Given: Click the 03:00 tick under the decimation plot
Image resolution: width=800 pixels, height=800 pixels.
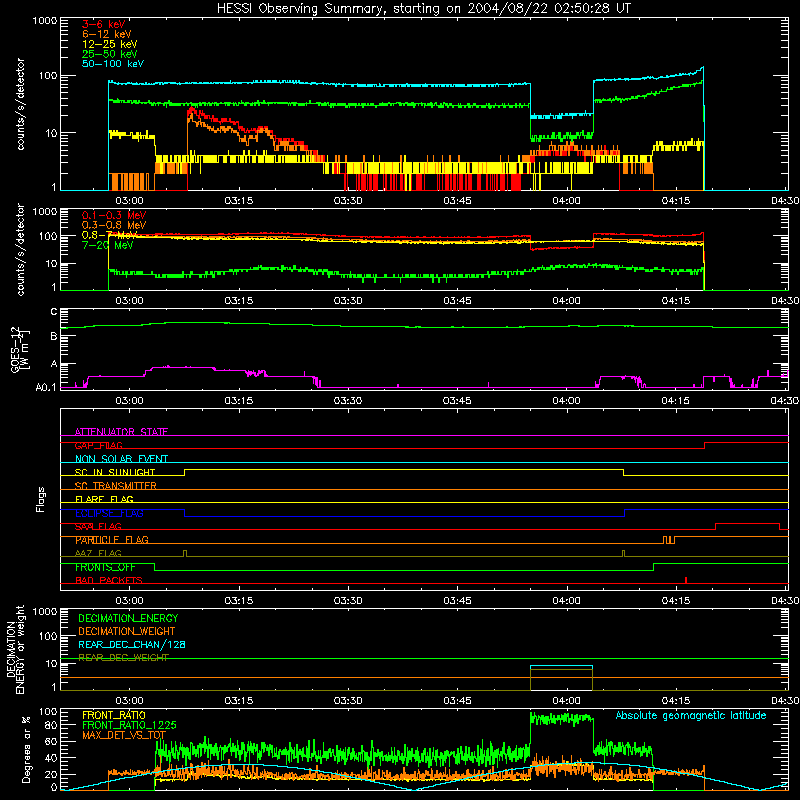Looking at the screenshot, I should click(130, 701).
